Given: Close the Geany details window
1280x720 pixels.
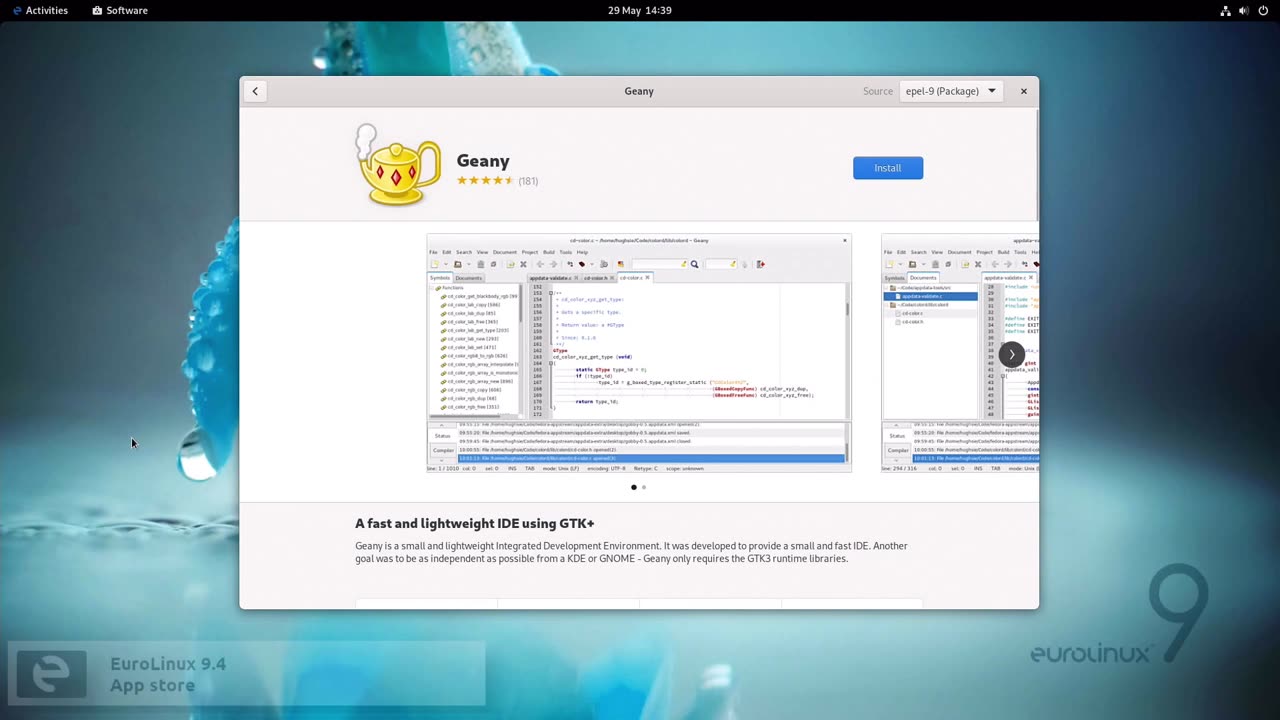Looking at the screenshot, I should click(1023, 91).
